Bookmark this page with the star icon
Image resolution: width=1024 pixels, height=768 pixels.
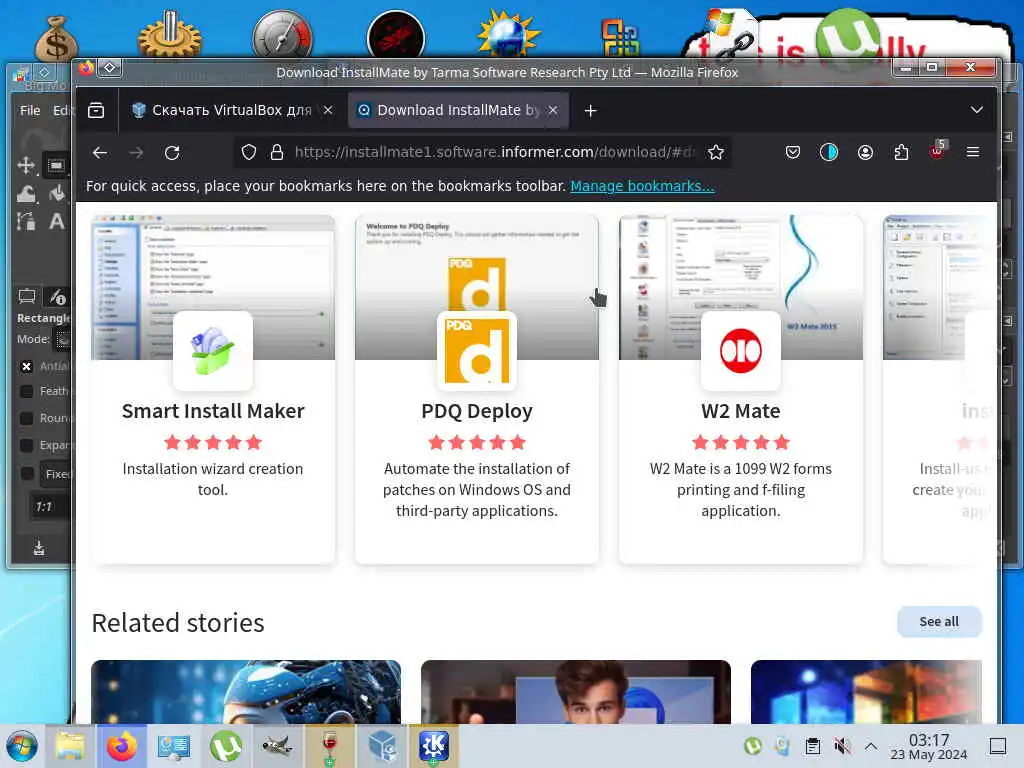pyautogui.click(x=716, y=153)
